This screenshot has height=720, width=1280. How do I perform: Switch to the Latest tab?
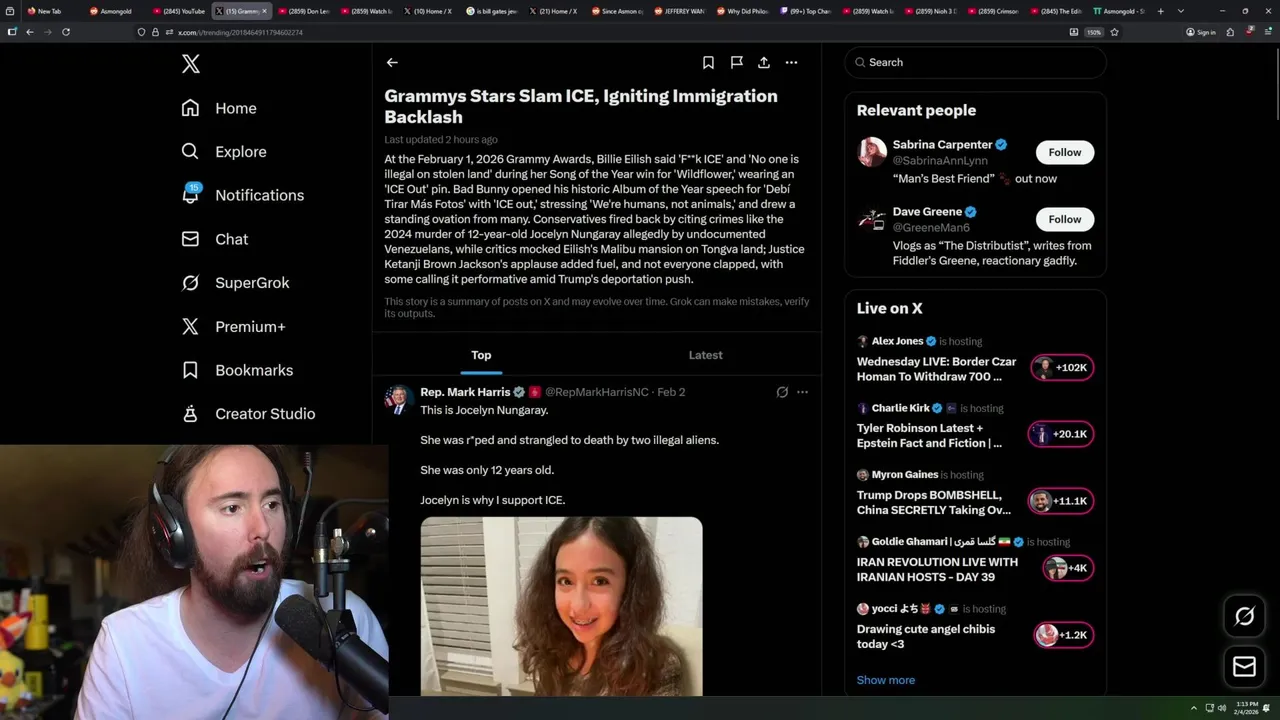[705, 355]
